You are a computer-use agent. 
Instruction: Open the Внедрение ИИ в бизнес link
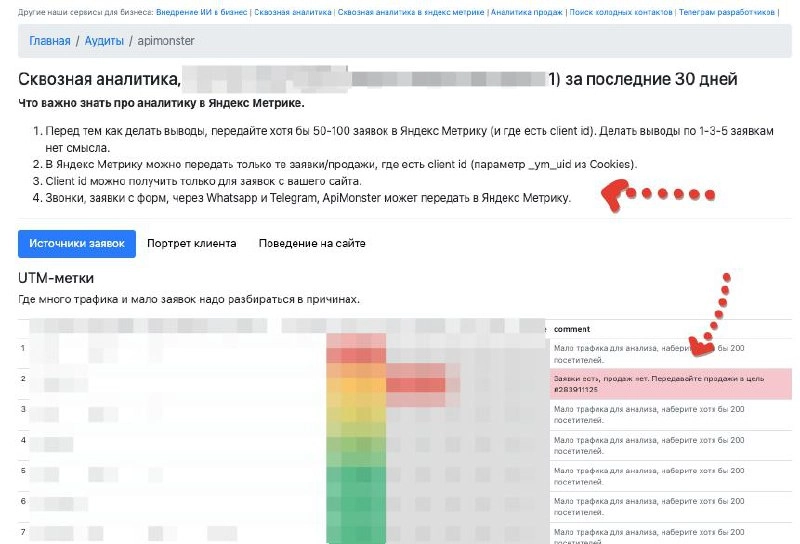click(202, 12)
